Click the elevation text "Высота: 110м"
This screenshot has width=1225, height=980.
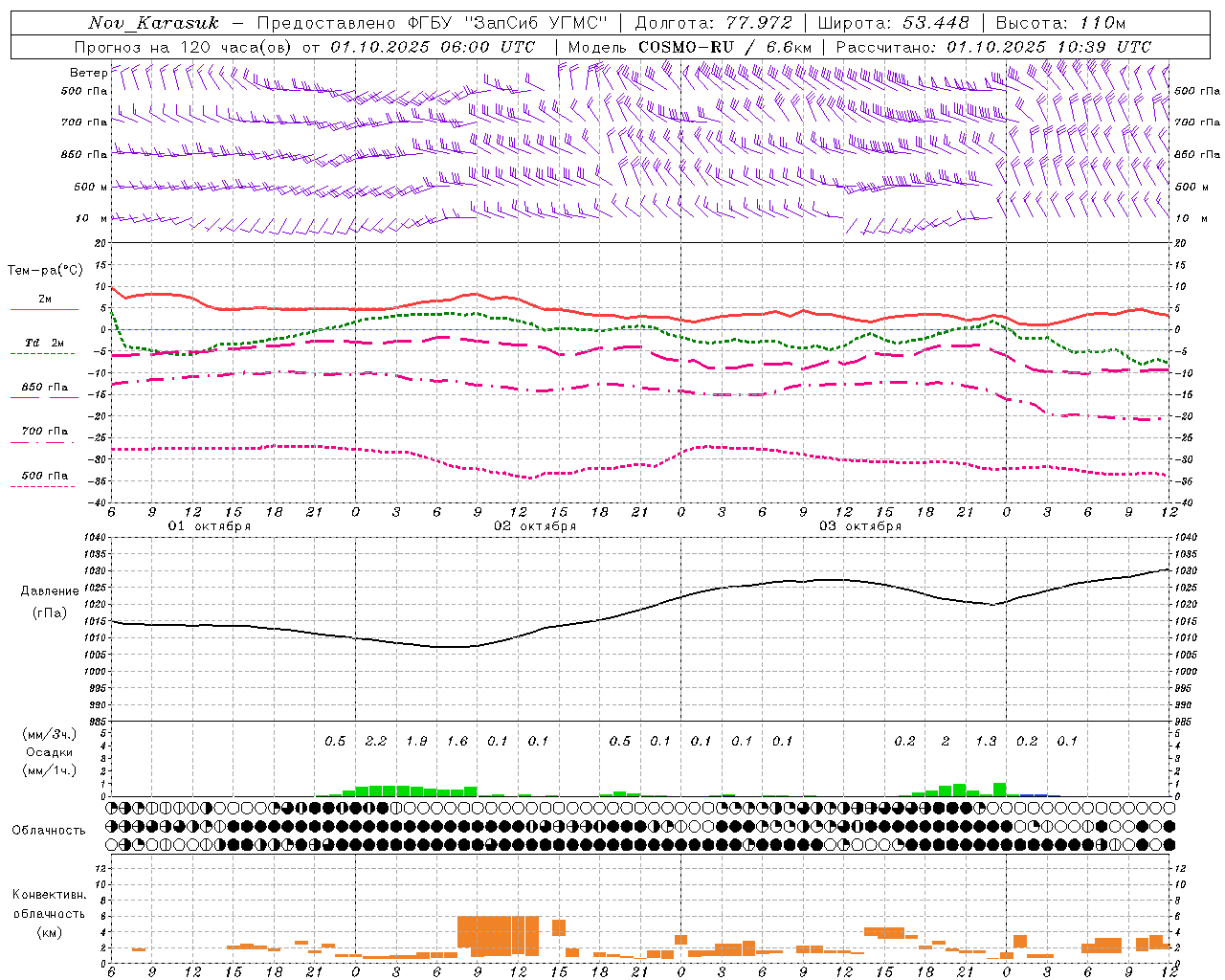[x=1060, y=23]
